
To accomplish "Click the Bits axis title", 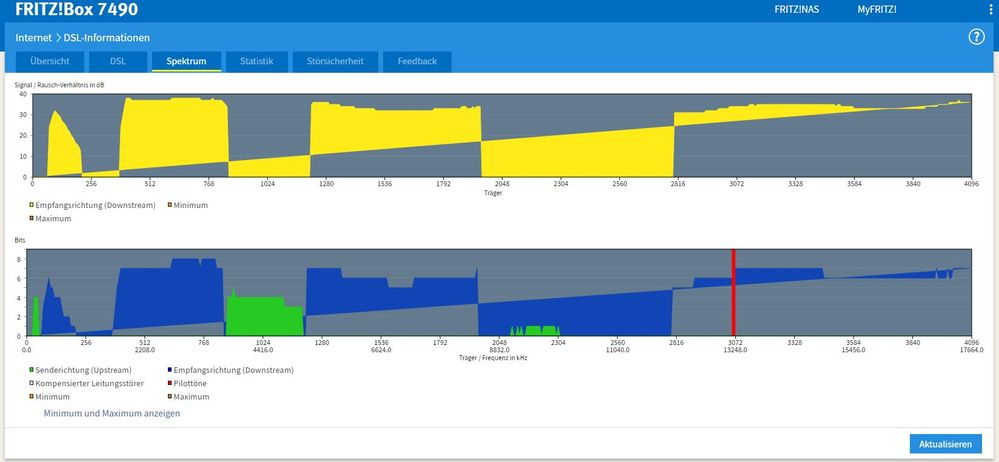I will click(20, 241).
